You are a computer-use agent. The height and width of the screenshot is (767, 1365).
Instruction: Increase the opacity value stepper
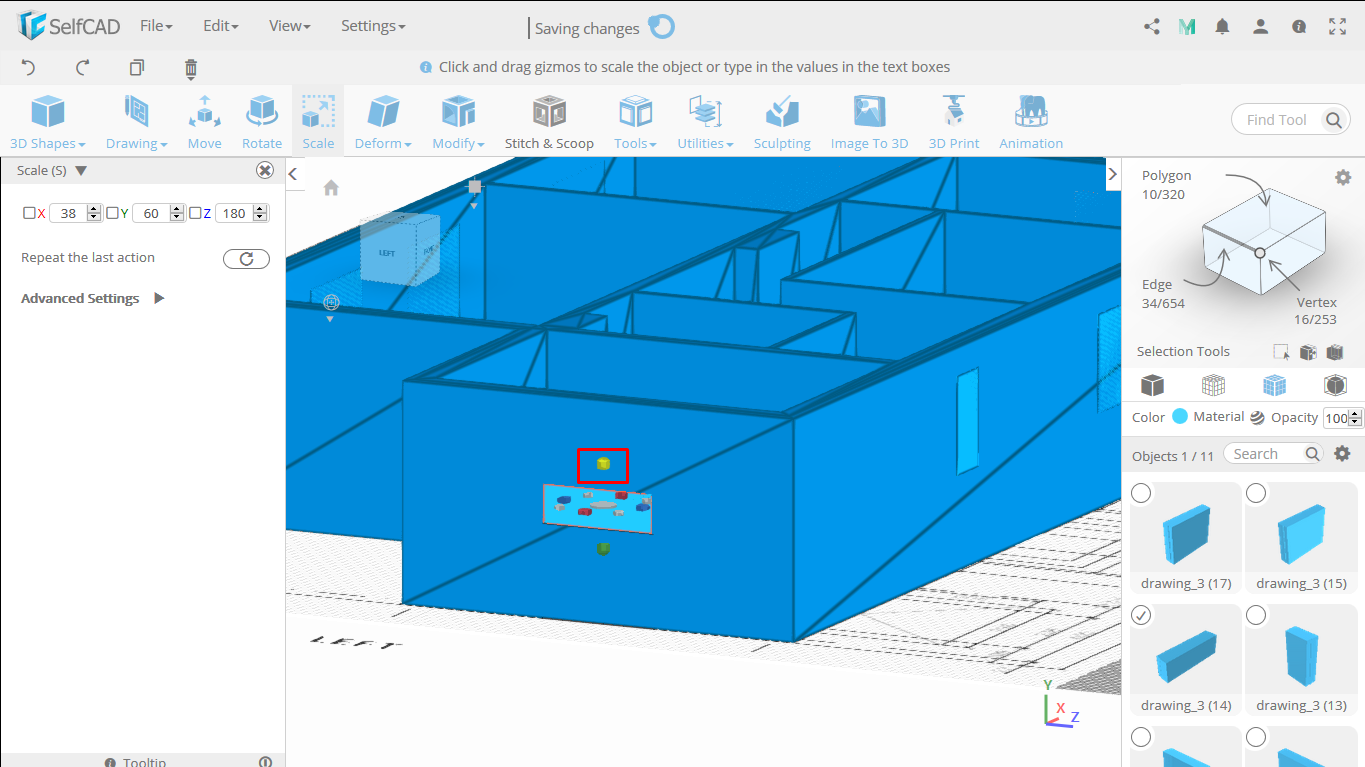coord(1357,413)
